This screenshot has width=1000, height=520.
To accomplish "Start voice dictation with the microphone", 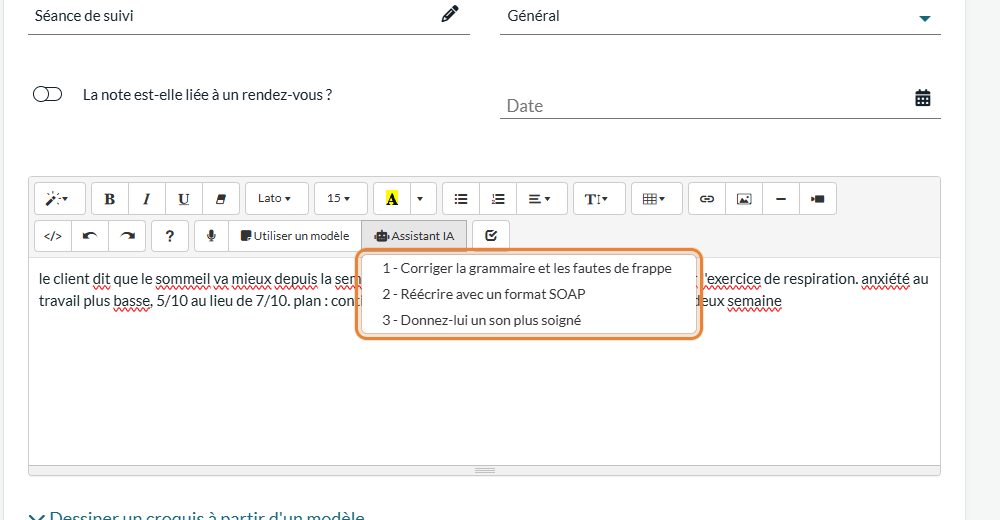I will tap(211, 236).
